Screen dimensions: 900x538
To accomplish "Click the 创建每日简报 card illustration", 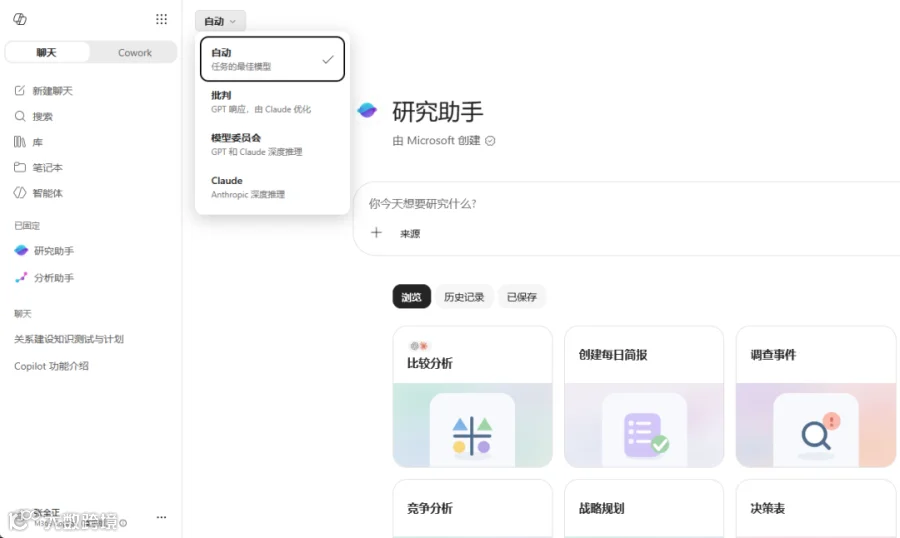I will coord(644,425).
